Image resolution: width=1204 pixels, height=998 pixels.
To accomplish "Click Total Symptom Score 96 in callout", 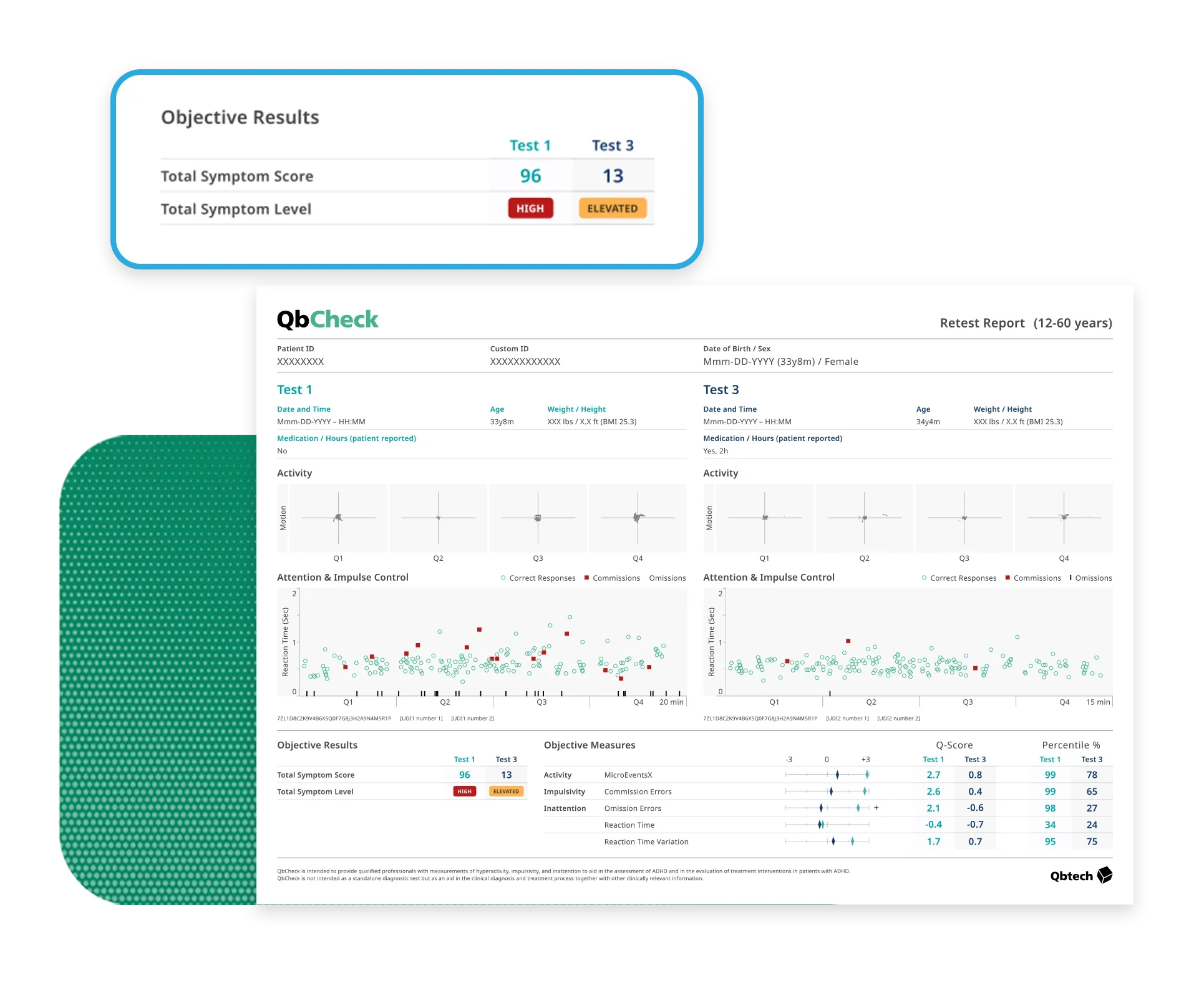I will tap(530, 176).
